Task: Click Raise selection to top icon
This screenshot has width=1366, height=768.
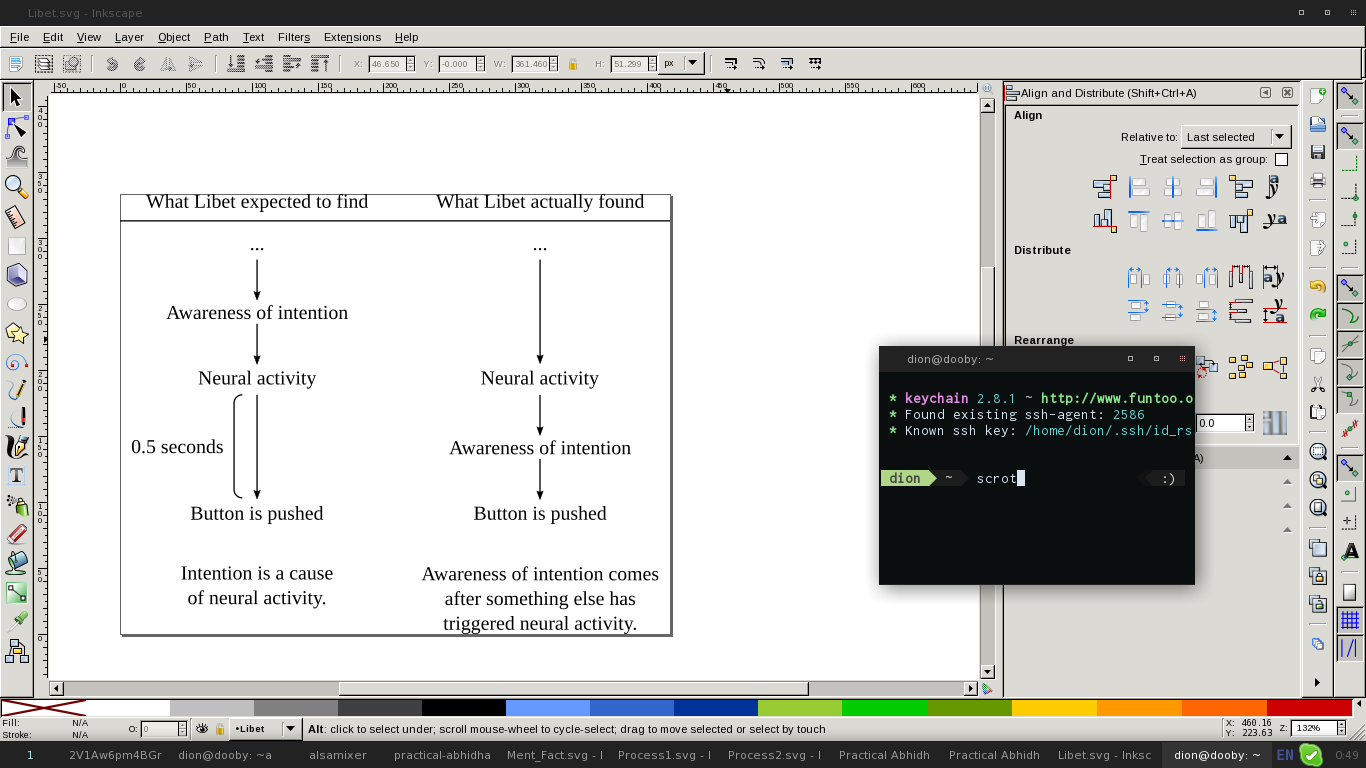Action: pos(320,64)
